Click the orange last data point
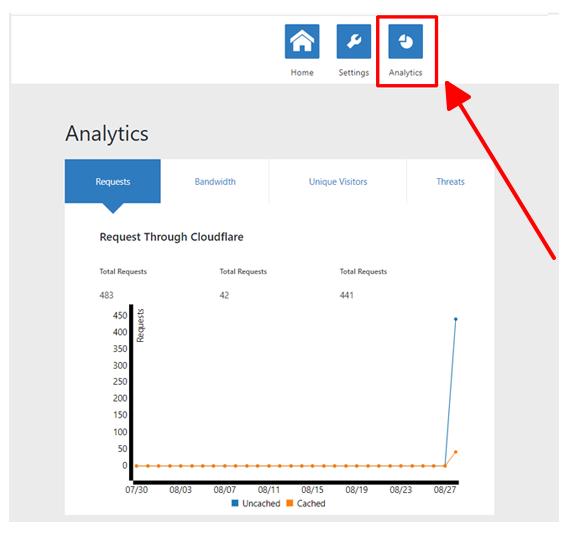567x548 pixels. click(x=456, y=452)
